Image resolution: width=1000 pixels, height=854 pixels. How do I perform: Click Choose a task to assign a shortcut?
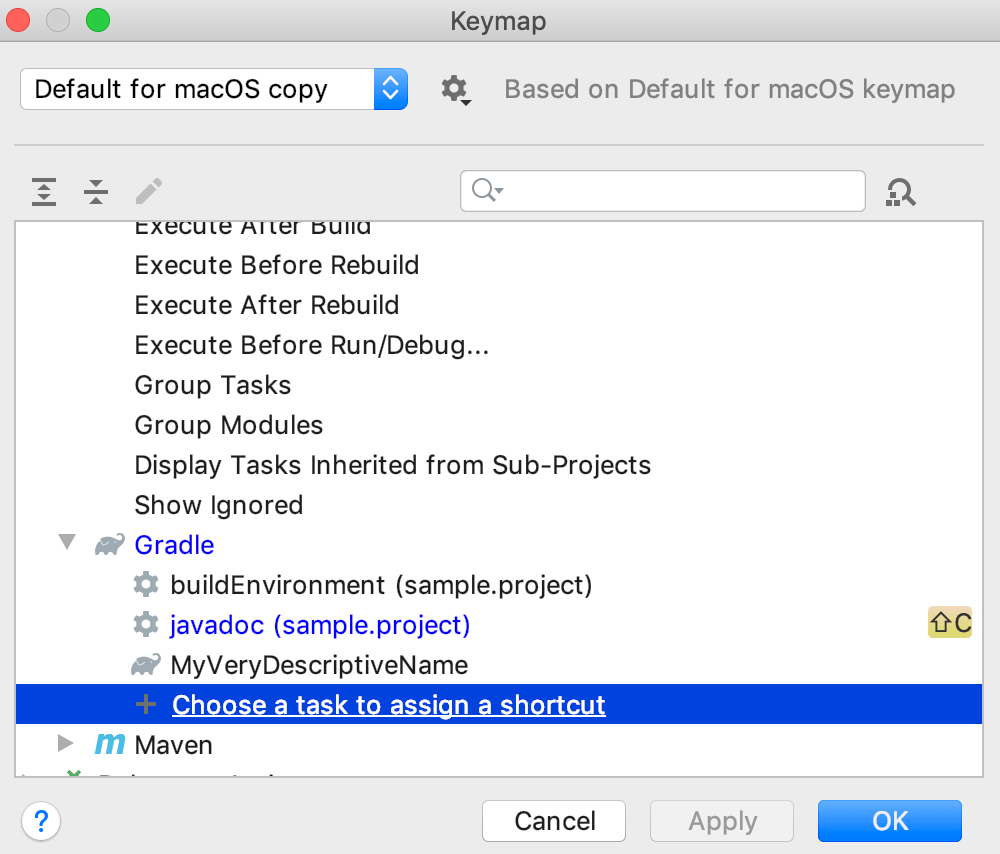388,705
